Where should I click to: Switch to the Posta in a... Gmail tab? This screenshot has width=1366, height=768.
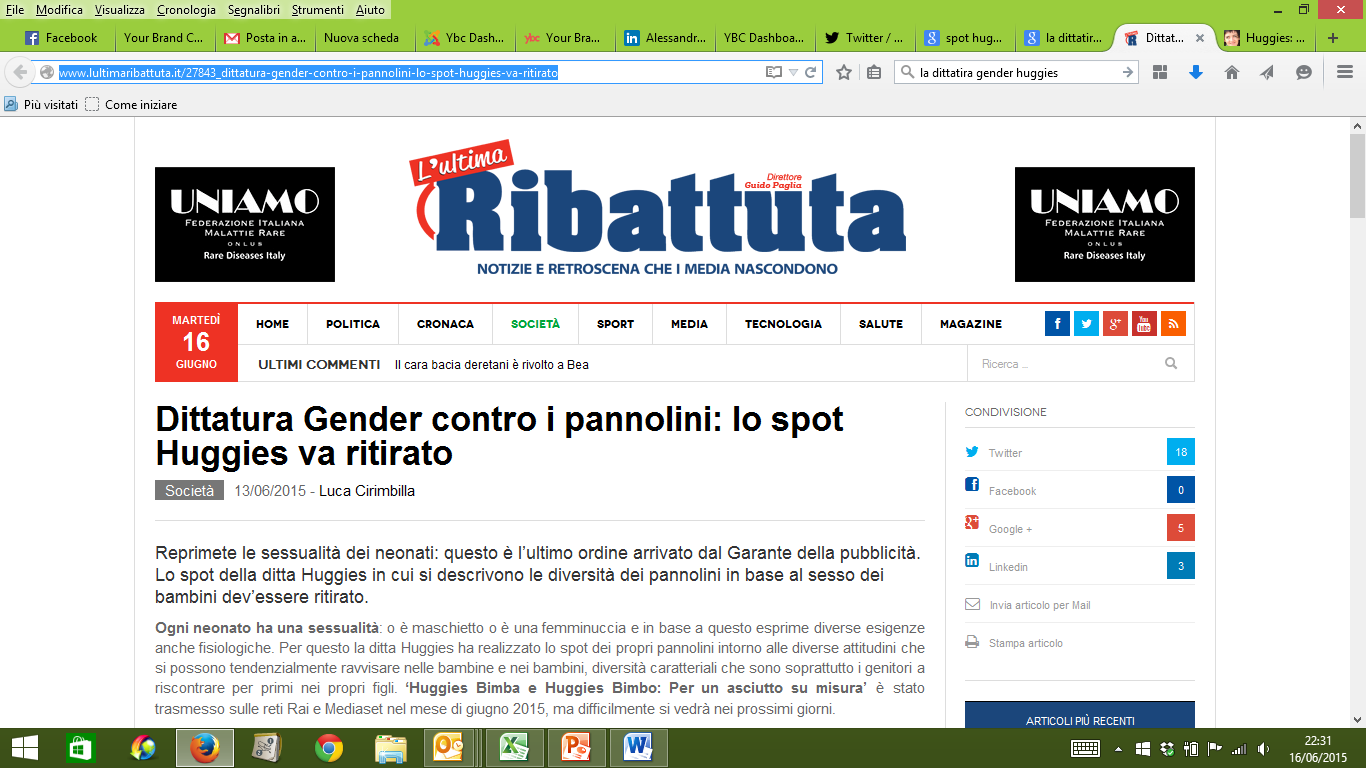coord(264,38)
